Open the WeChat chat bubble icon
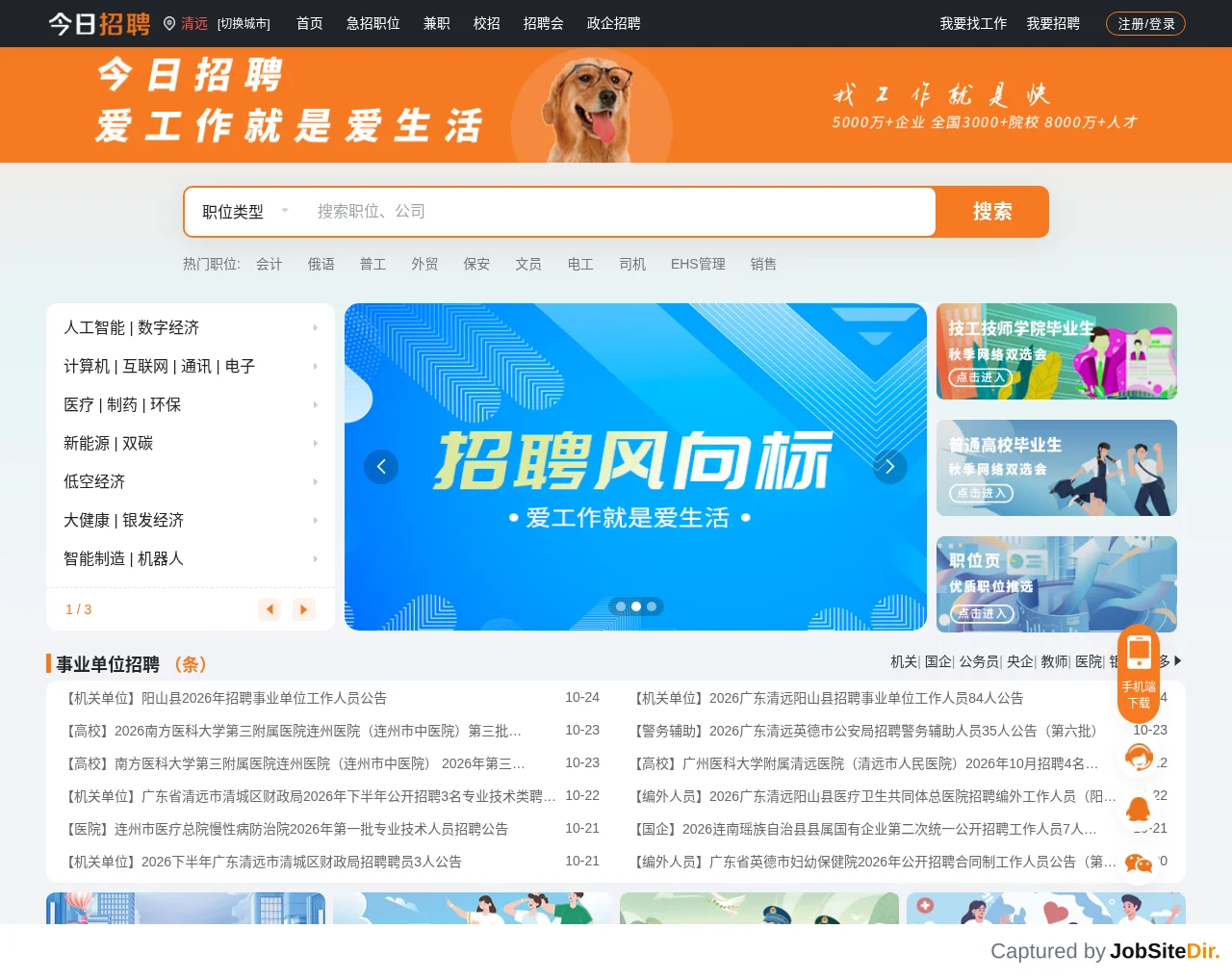The image size is (1232, 980). point(1139,864)
